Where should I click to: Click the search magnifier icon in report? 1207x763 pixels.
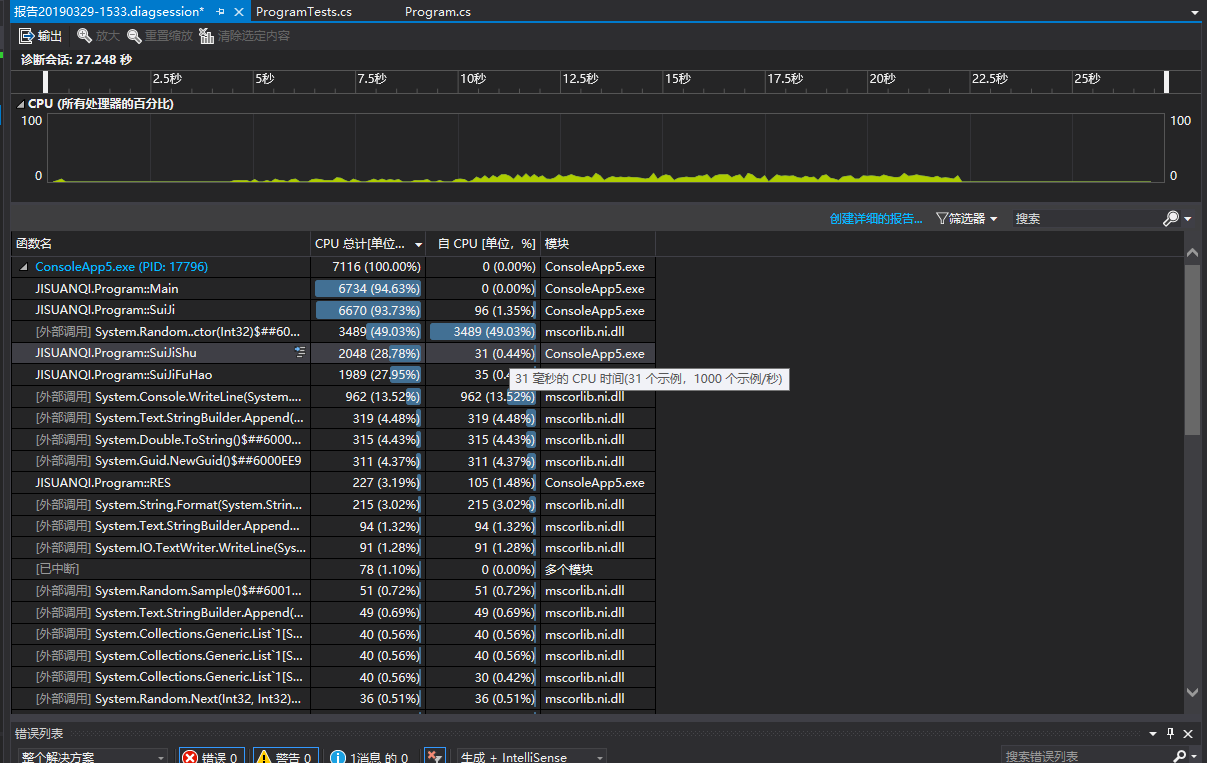coord(1171,218)
